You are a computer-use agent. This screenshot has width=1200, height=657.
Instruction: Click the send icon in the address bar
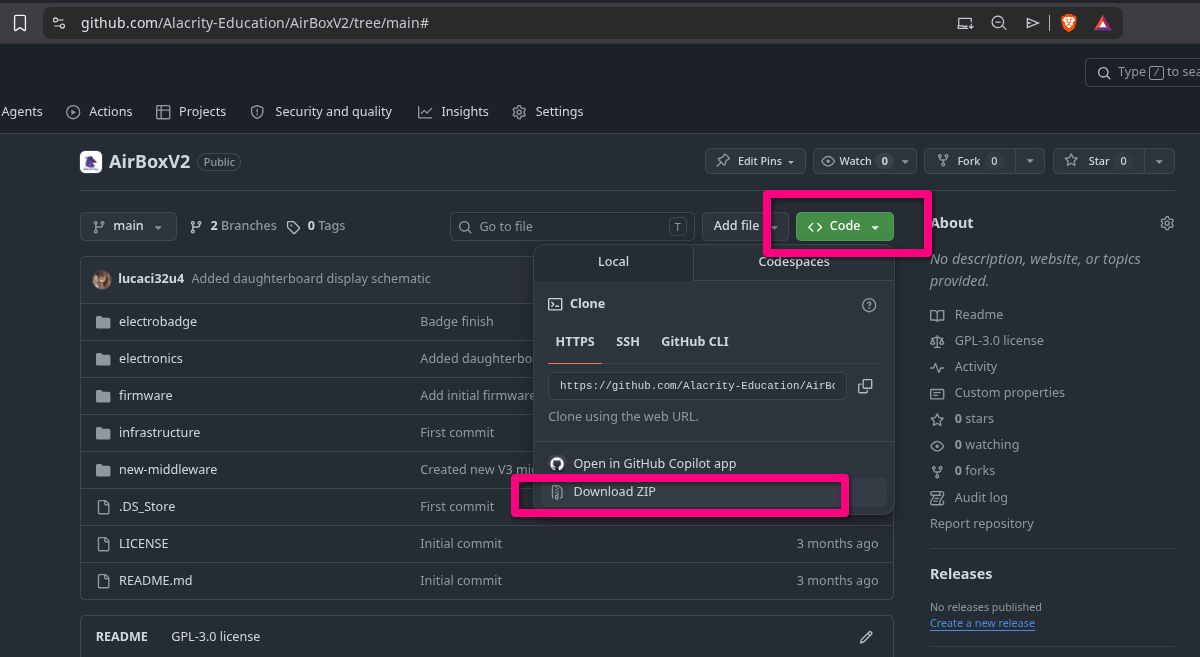[x=1033, y=23]
